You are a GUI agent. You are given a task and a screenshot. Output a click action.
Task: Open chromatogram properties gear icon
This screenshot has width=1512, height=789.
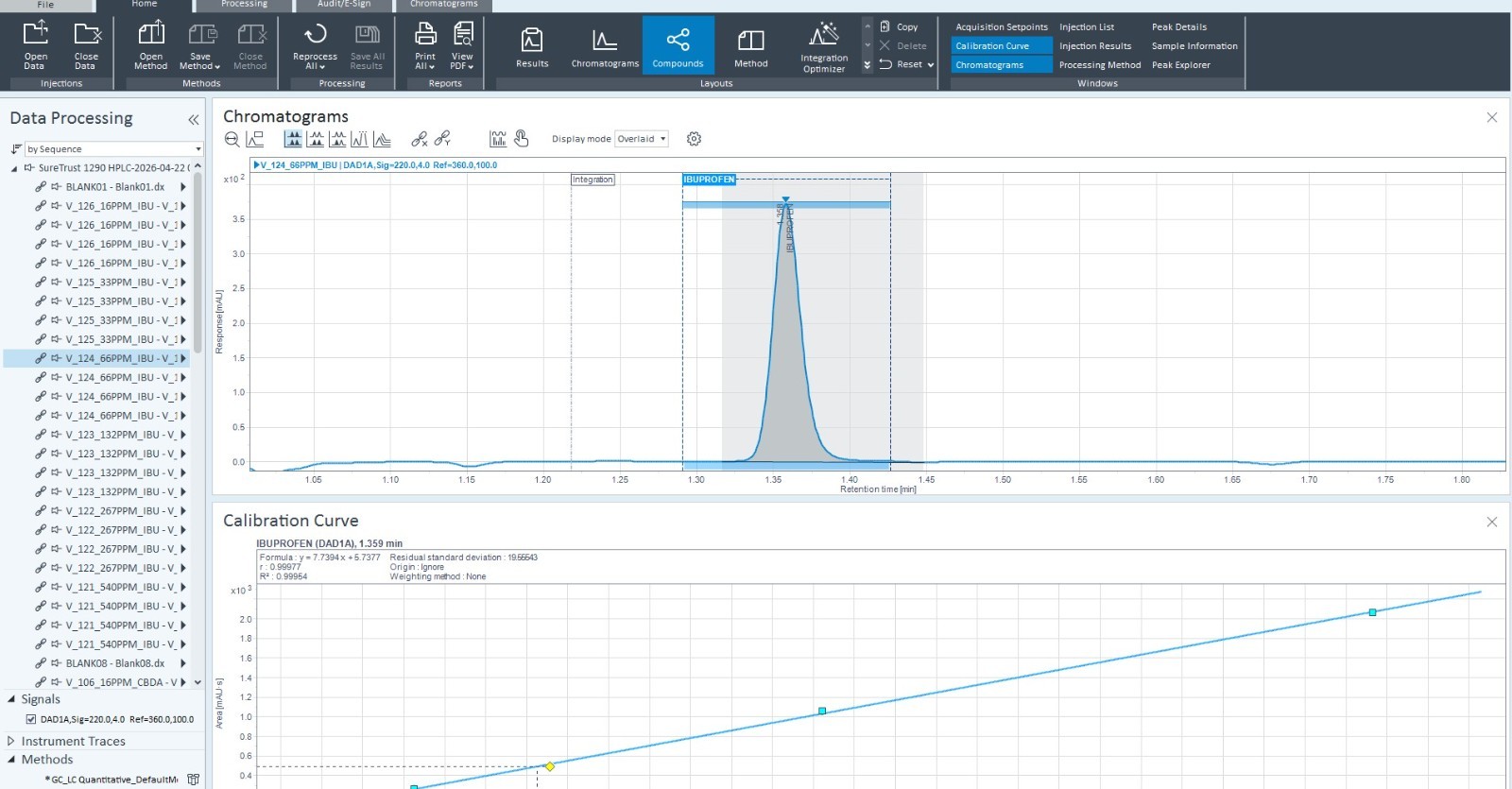click(x=694, y=139)
